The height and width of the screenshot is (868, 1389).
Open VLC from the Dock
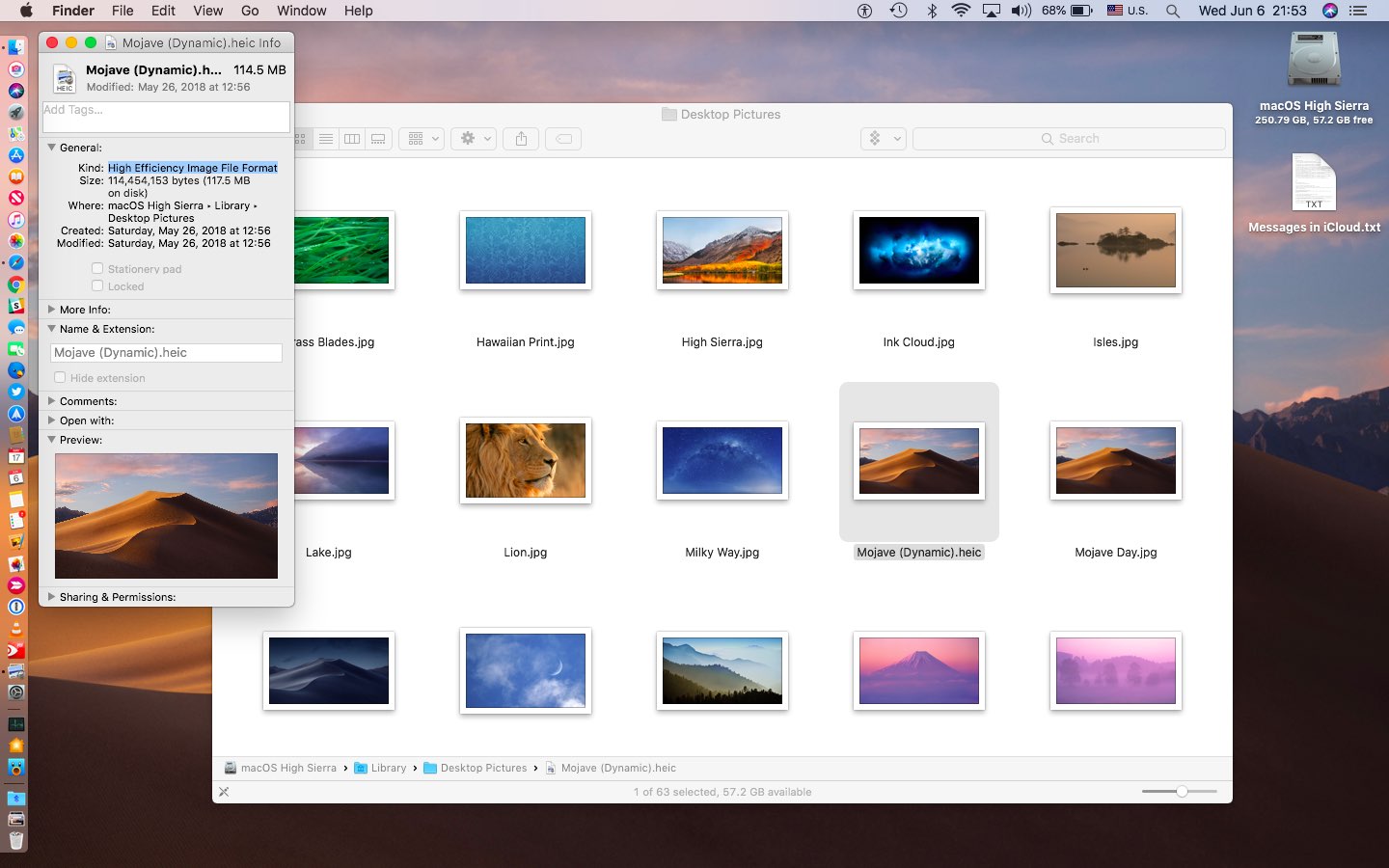(16, 629)
